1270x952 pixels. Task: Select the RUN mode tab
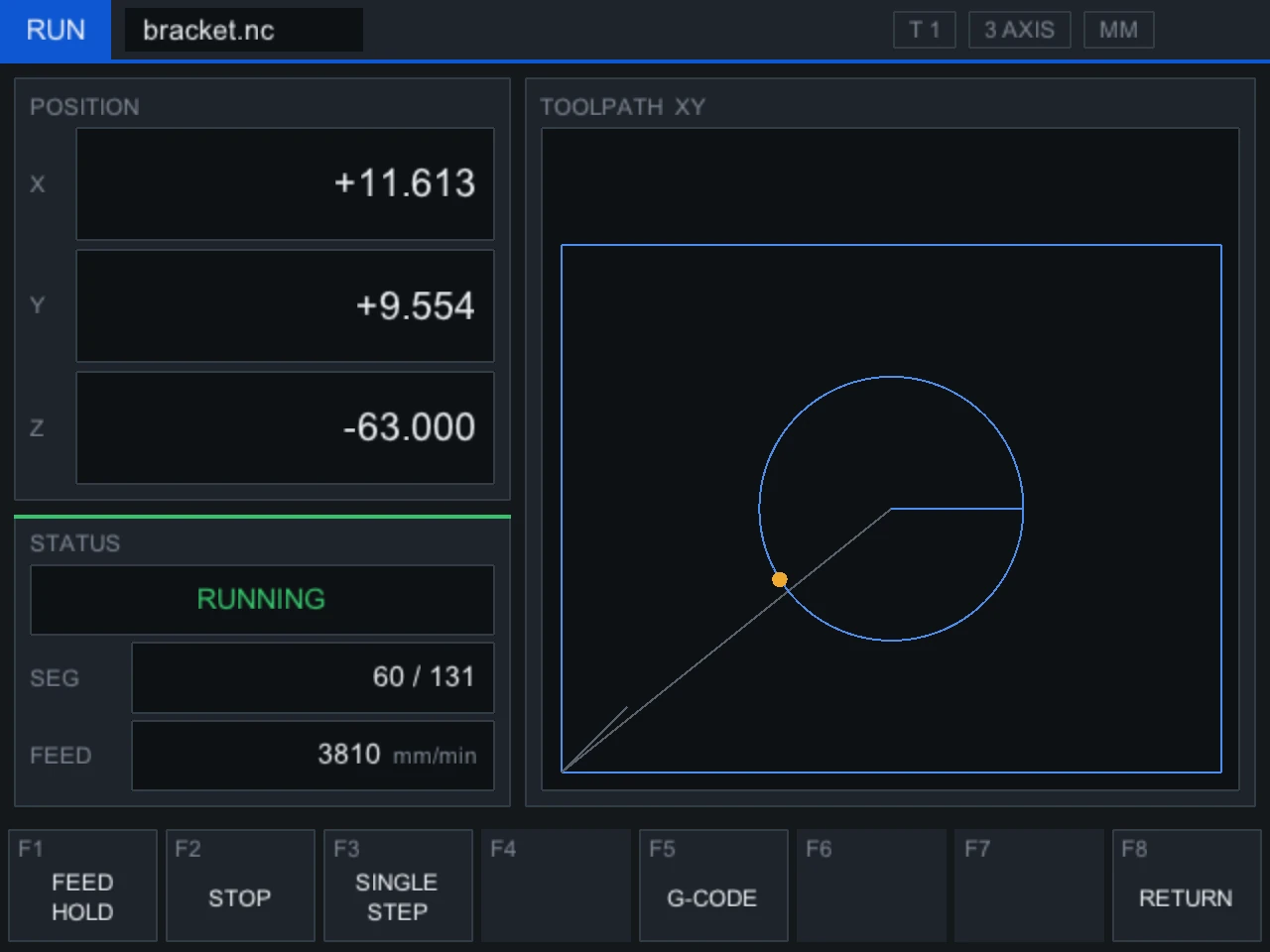[x=56, y=30]
